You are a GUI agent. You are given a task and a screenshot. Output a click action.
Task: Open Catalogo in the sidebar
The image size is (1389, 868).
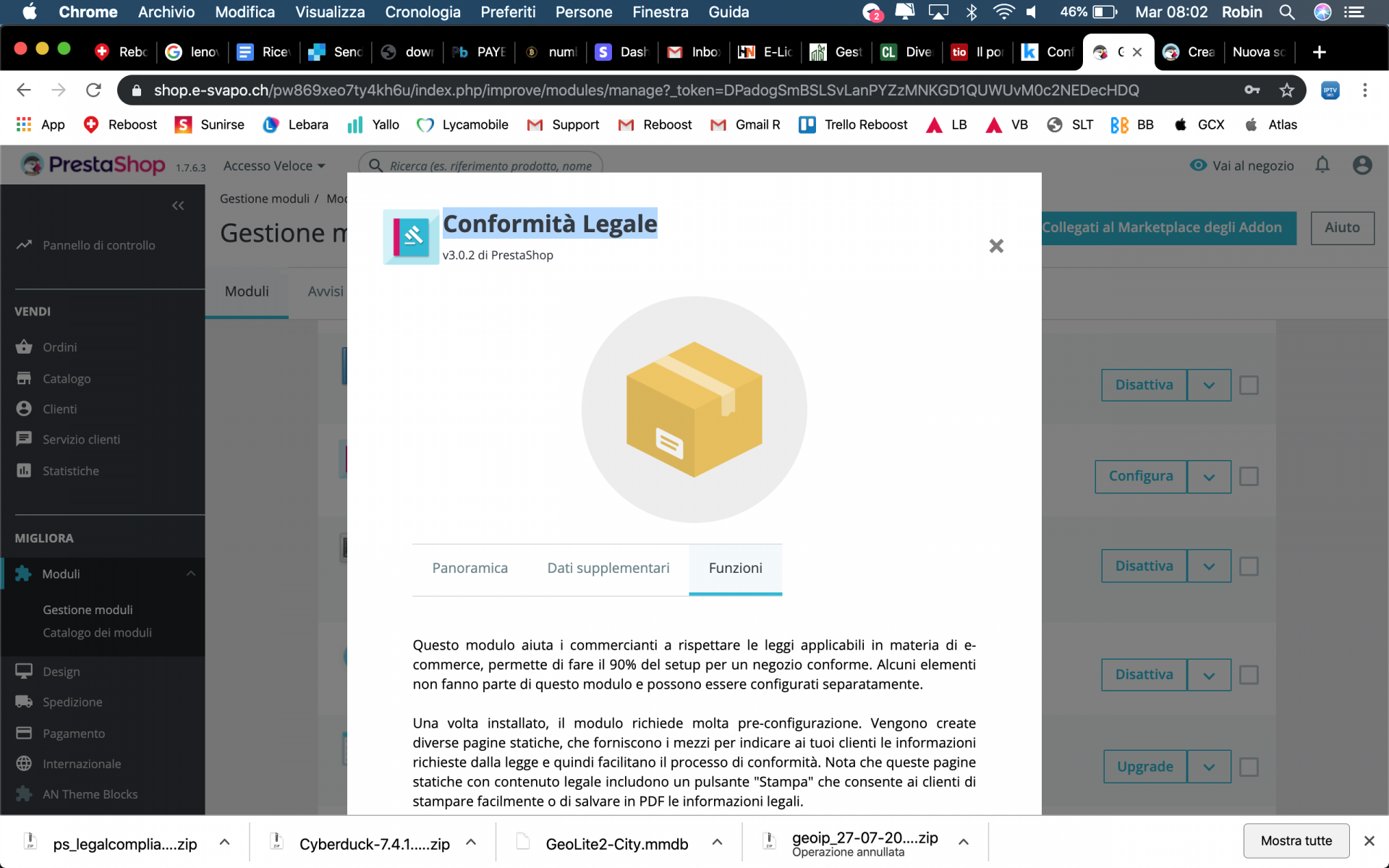coord(66,378)
